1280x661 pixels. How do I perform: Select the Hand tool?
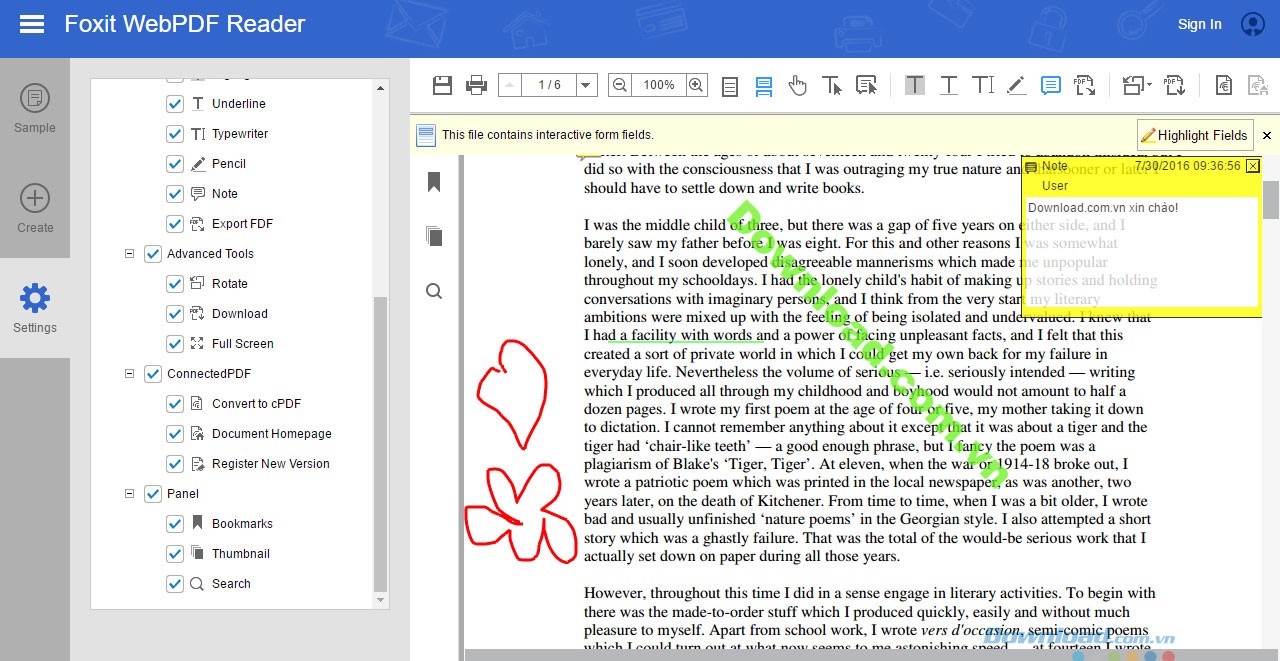click(797, 86)
